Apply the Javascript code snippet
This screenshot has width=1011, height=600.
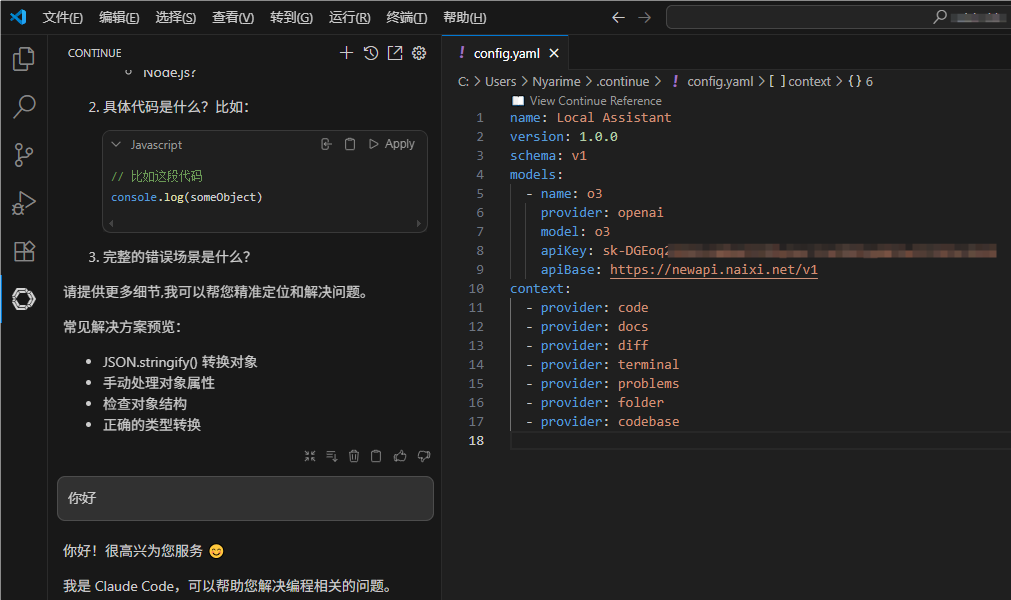tap(392, 144)
